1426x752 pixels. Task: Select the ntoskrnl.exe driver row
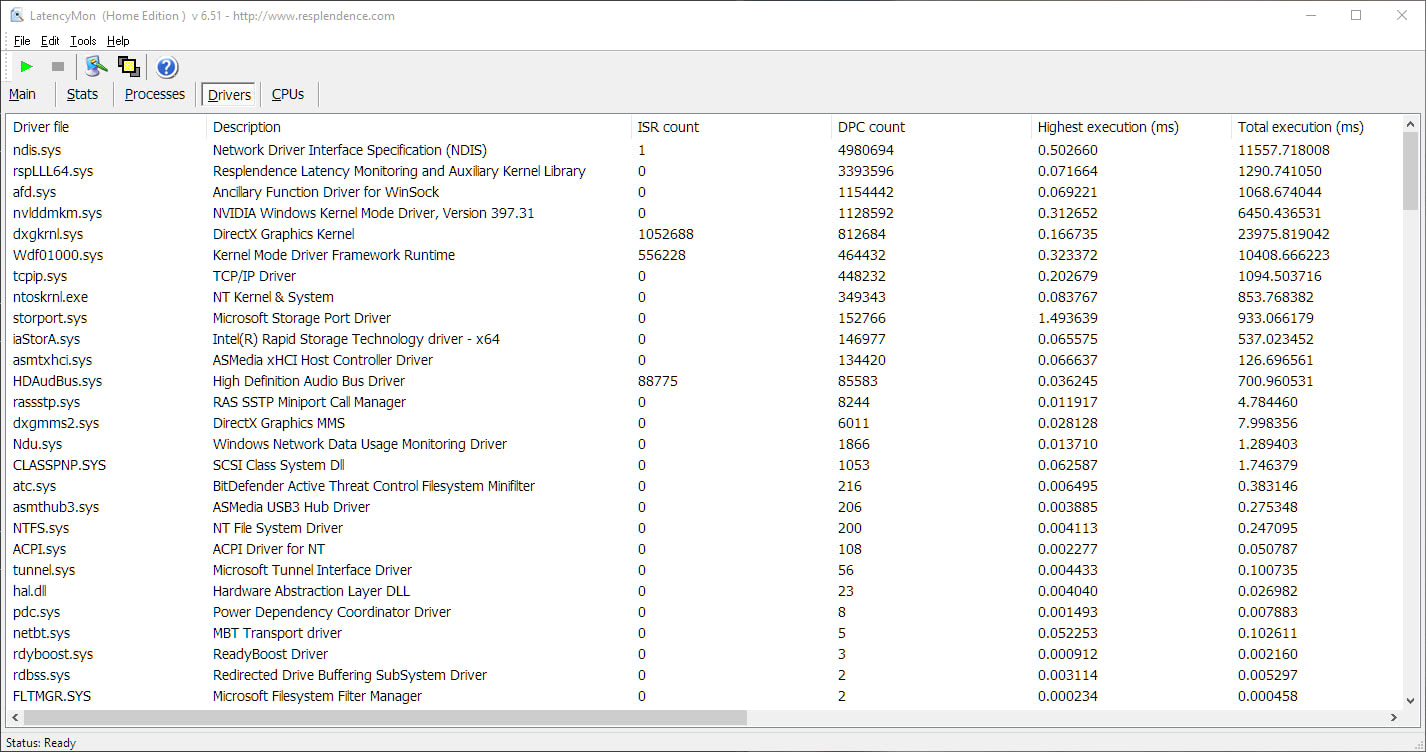pyautogui.click(x=704, y=297)
